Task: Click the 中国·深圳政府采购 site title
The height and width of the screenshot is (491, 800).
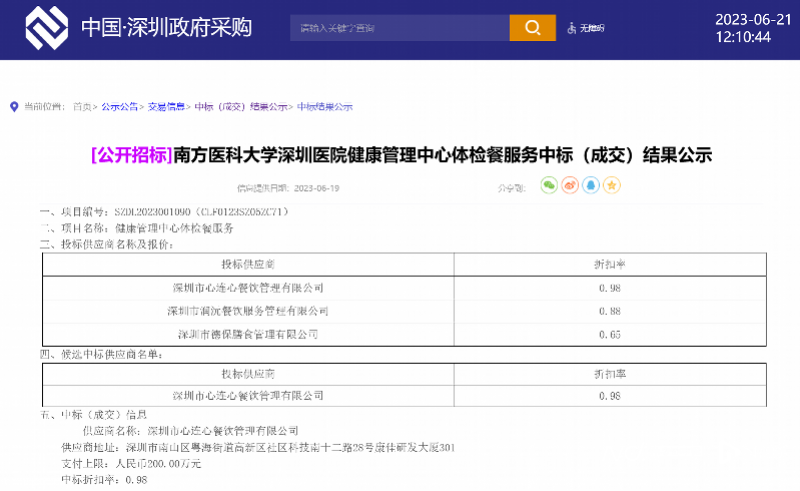Action: (166, 28)
